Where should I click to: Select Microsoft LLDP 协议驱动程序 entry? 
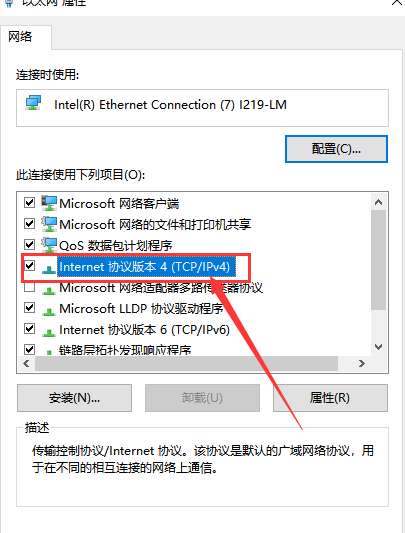tap(141, 309)
